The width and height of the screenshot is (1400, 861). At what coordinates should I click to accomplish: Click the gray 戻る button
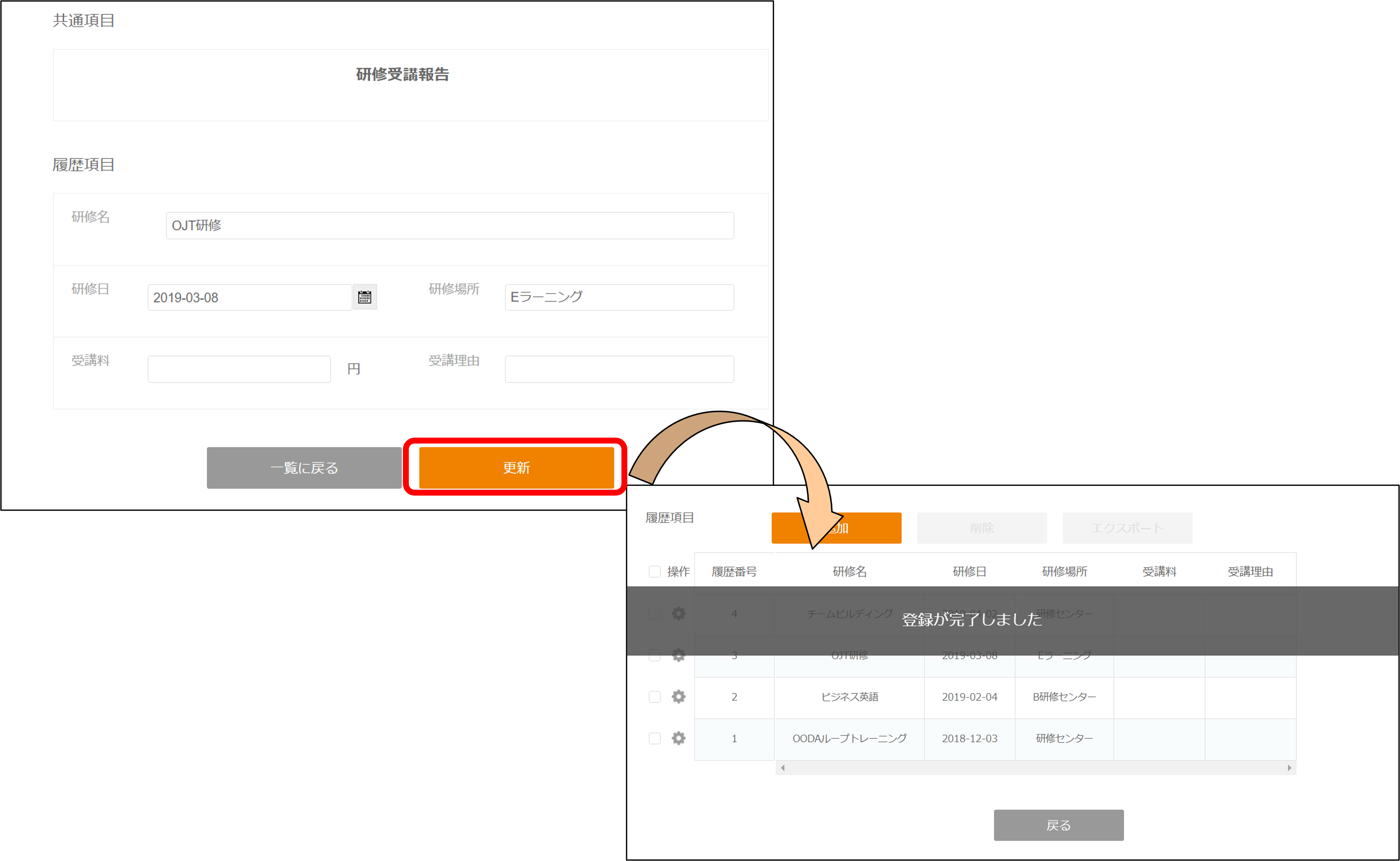(x=1058, y=824)
